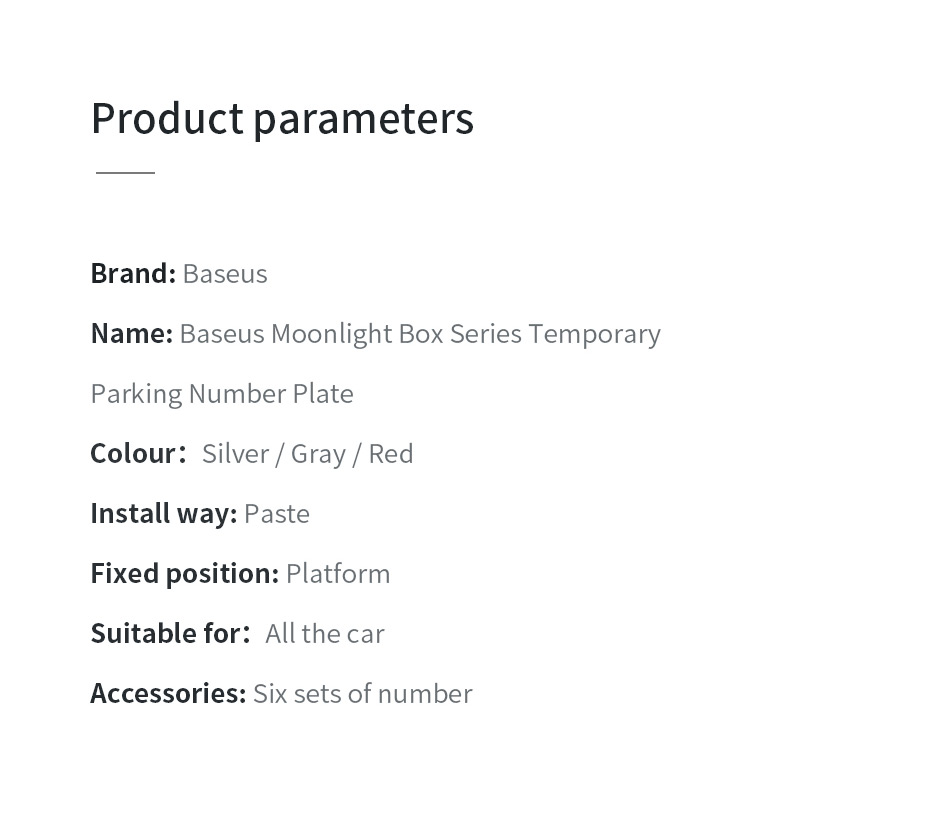The height and width of the screenshot is (818, 950).
Task: Click the bold Accessories label
Action: [168, 693]
